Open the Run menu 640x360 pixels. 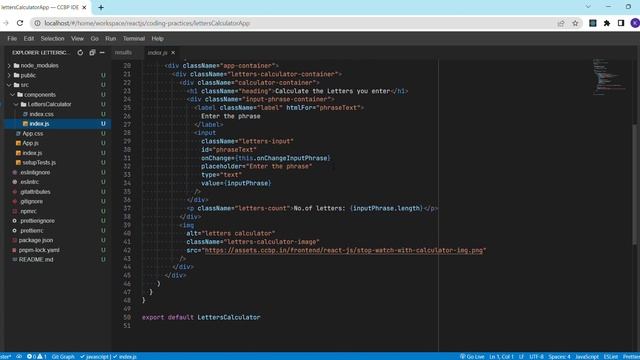[111, 38]
